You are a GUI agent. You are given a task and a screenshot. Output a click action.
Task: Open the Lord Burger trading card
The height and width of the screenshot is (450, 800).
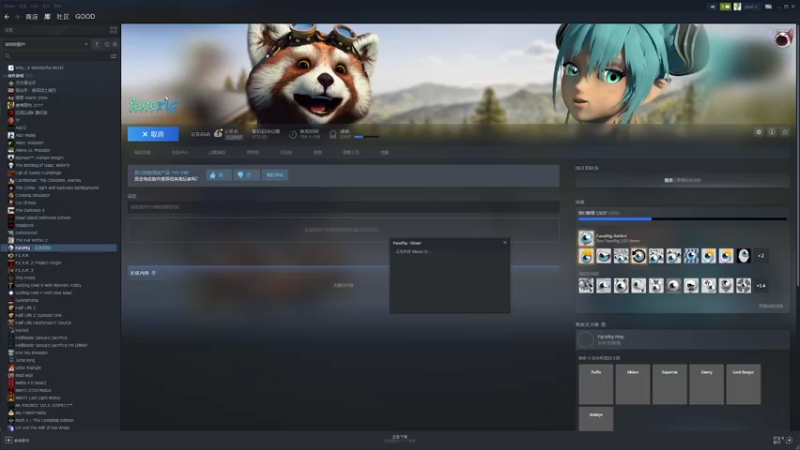point(743,384)
